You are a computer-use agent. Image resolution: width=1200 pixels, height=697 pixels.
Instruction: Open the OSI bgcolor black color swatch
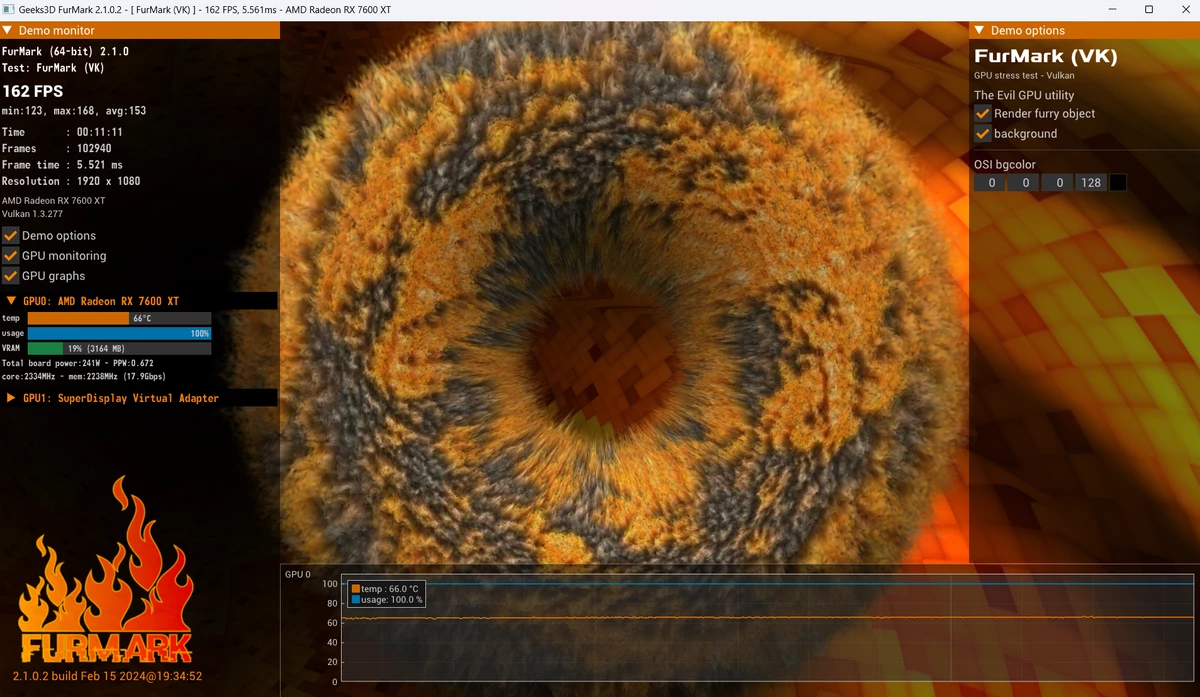coord(1118,183)
